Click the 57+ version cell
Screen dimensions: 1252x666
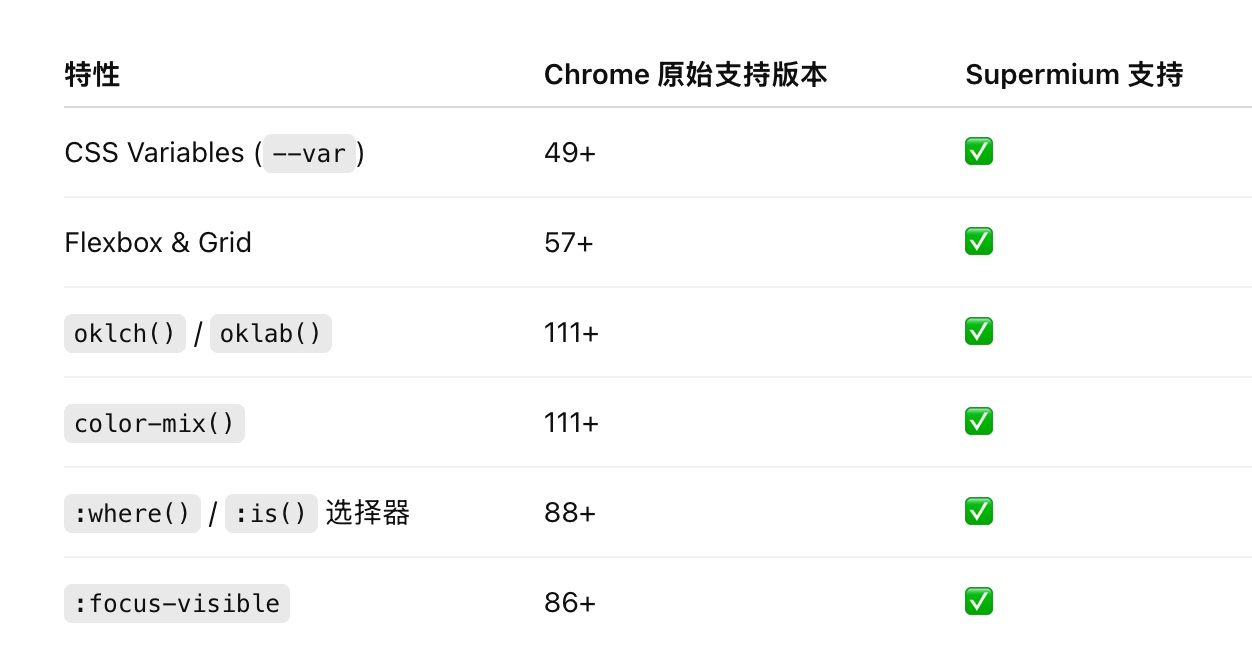coord(569,243)
